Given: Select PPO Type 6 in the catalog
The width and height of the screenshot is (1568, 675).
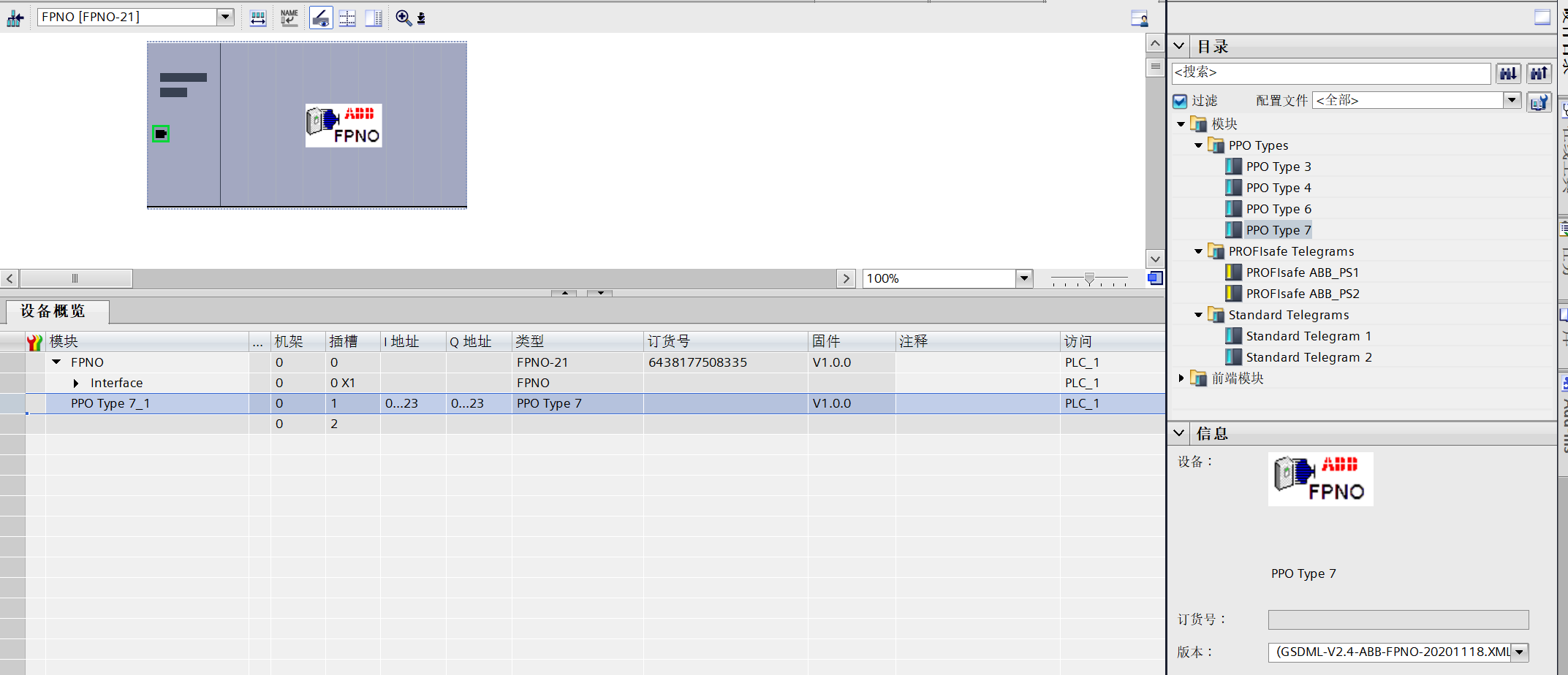Looking at the screenshot, I should pos(1279,209).
